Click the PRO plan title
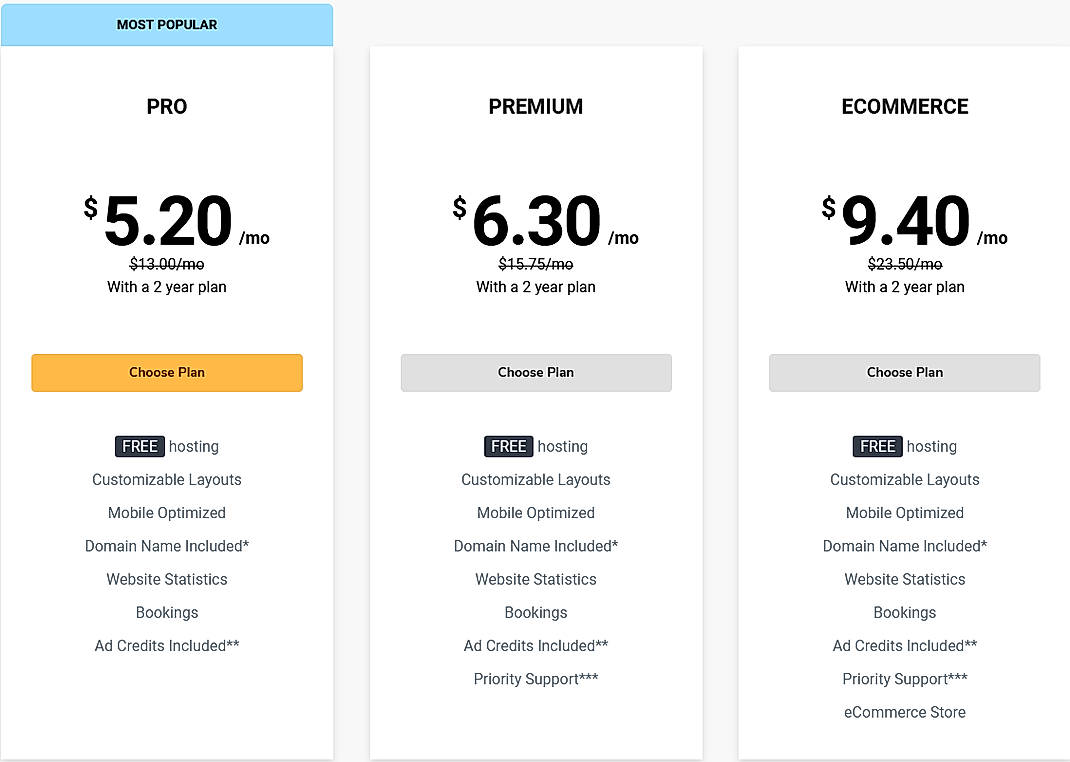1070x762 pixels. [x=166, y=106]
